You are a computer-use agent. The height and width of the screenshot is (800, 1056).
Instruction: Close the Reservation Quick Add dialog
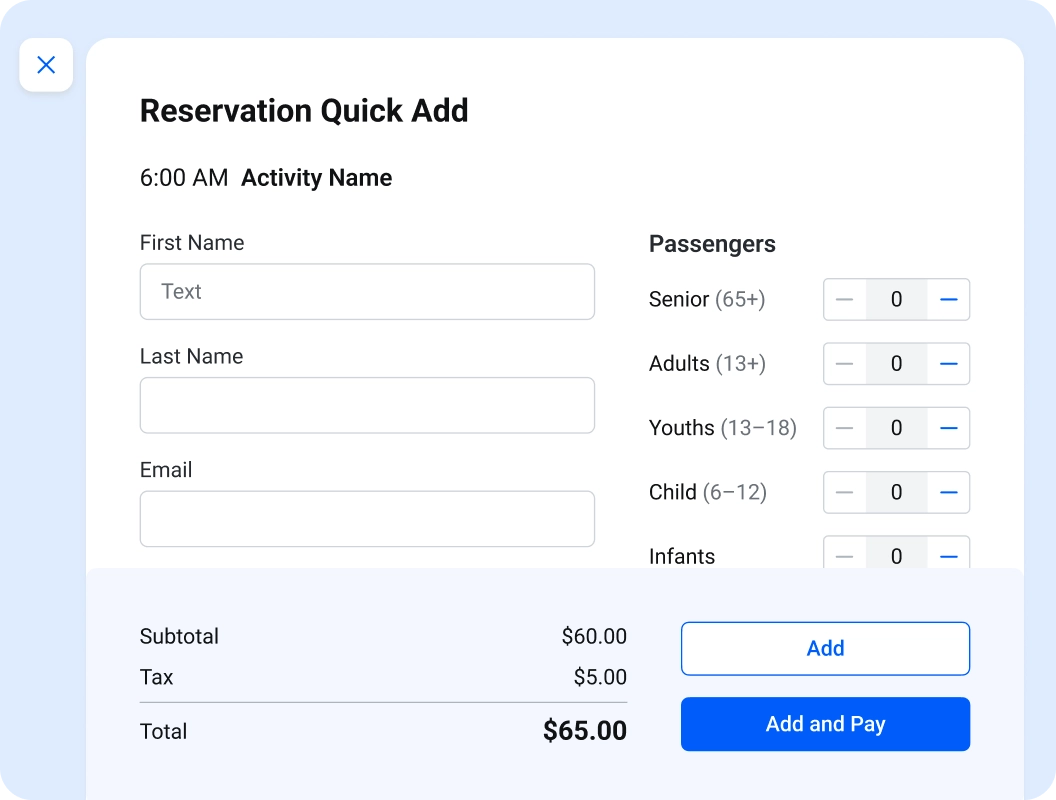[46, 65]
